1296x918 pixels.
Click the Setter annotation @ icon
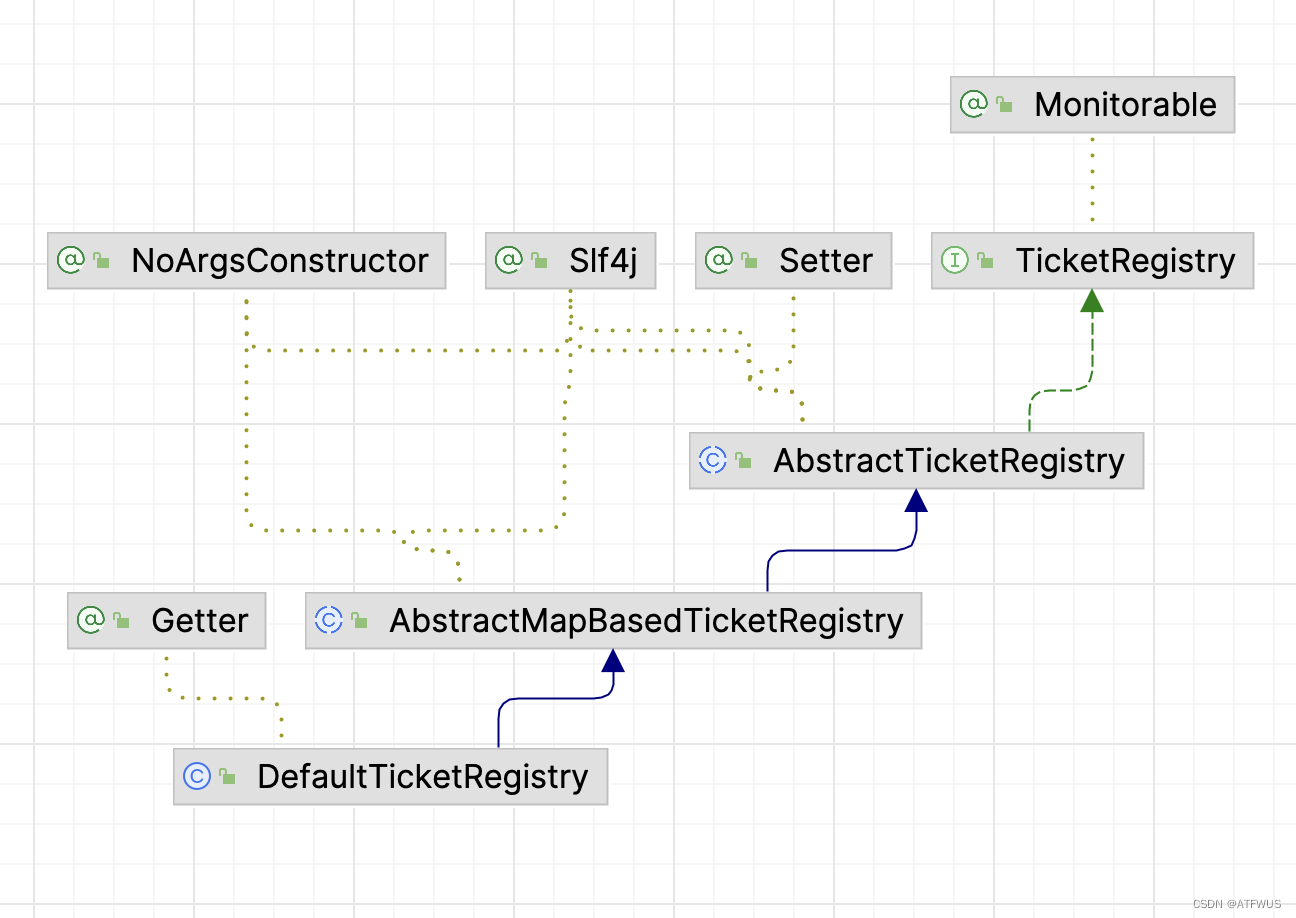719,261
